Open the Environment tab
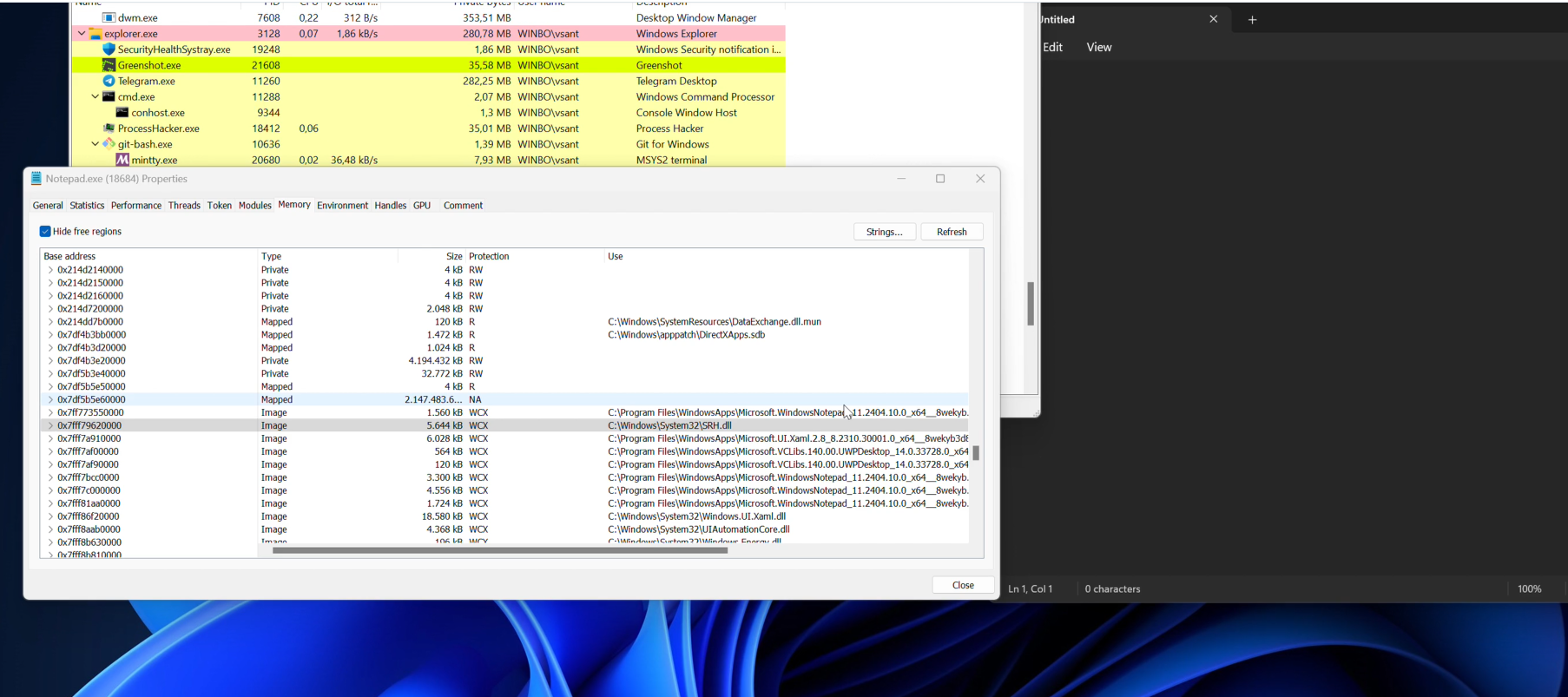 (342, 206)
